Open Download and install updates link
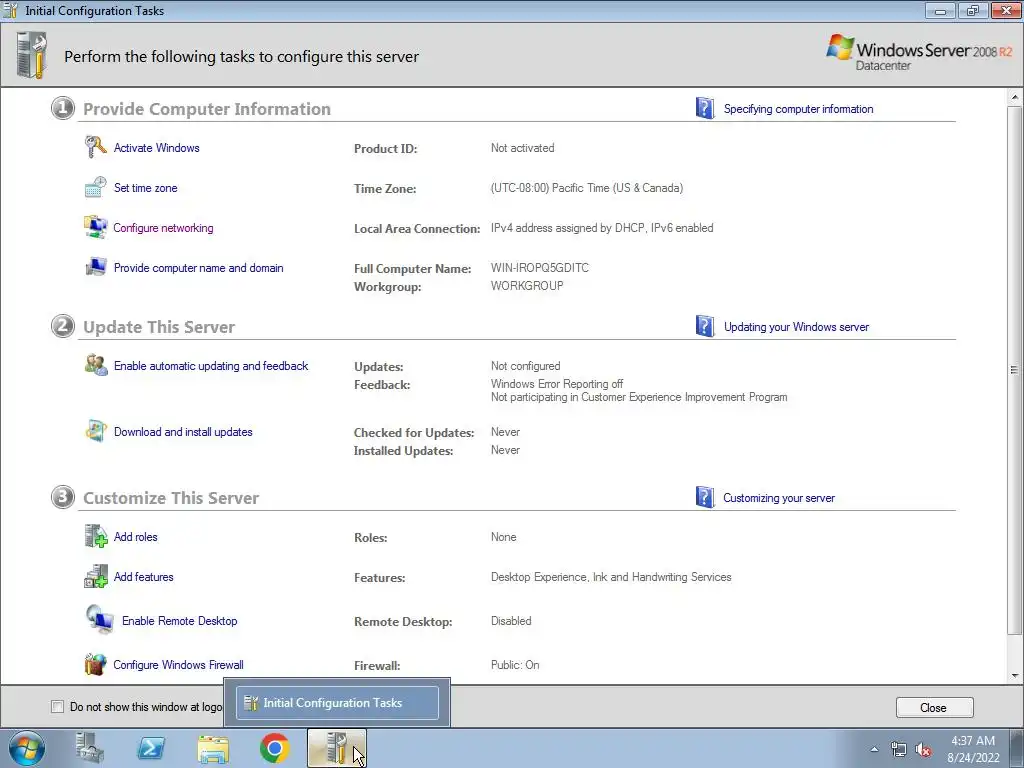Screen dimensions: 1024x768 tap(183, 432)
